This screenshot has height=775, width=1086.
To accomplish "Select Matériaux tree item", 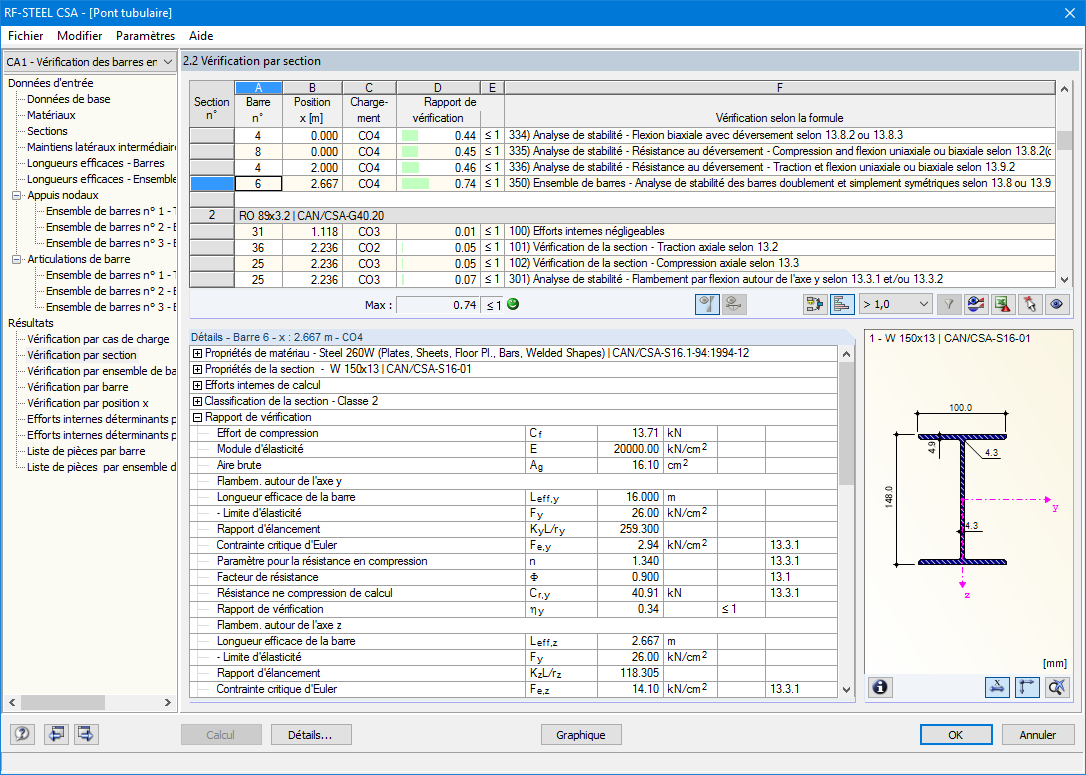I will 51,115.
